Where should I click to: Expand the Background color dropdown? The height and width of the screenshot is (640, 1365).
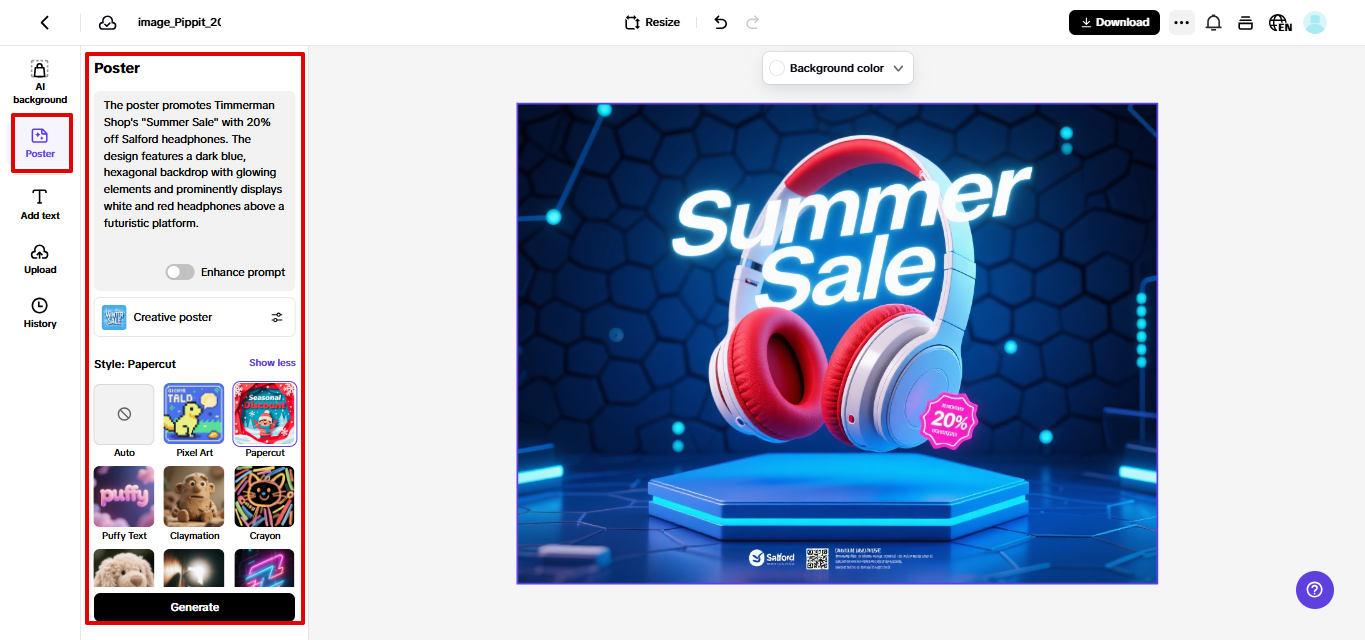pyautogui.click(x=838, y=68)
